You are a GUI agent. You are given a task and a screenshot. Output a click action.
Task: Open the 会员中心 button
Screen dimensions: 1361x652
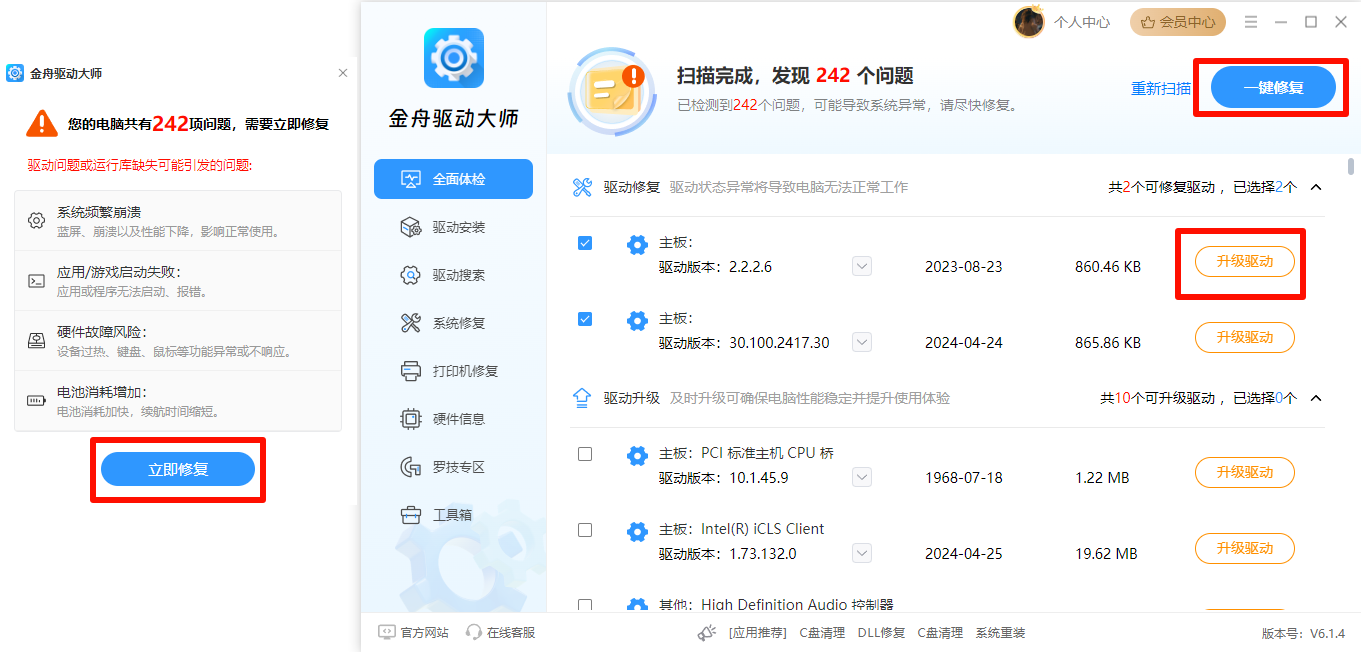click(x=1178, y=21)
